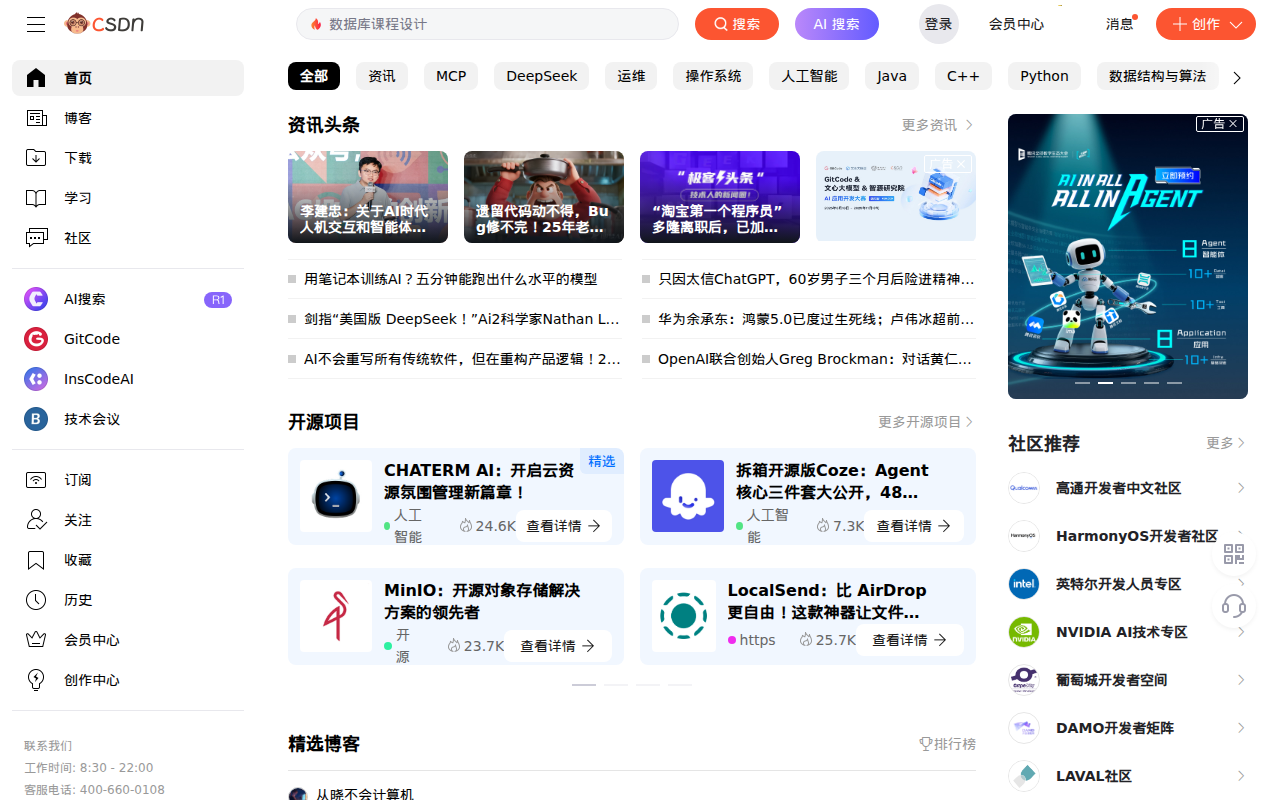Click the CSDN monkey logo
Screen dimensions: 1280x800
pos(104,24)
